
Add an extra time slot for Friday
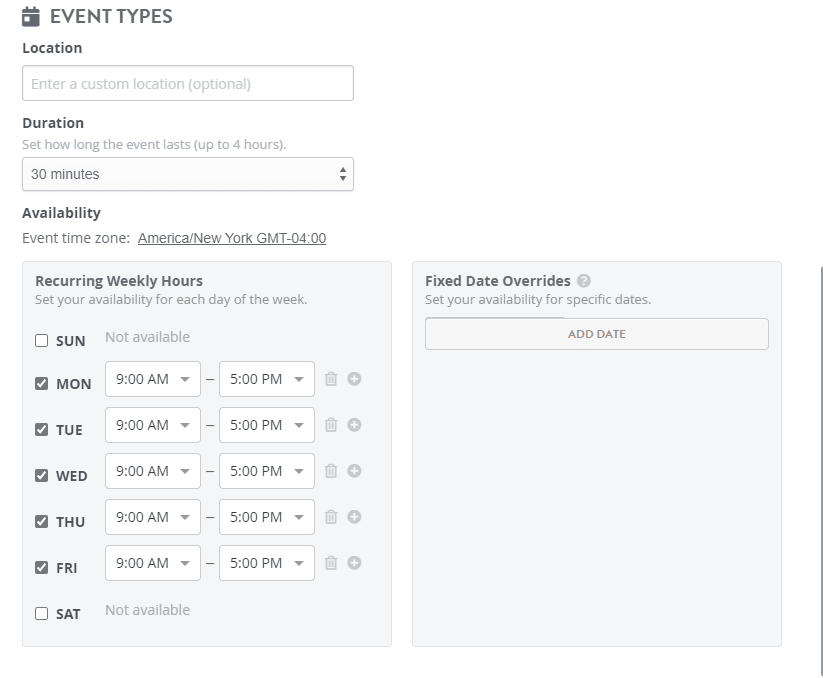coord(354,563)
